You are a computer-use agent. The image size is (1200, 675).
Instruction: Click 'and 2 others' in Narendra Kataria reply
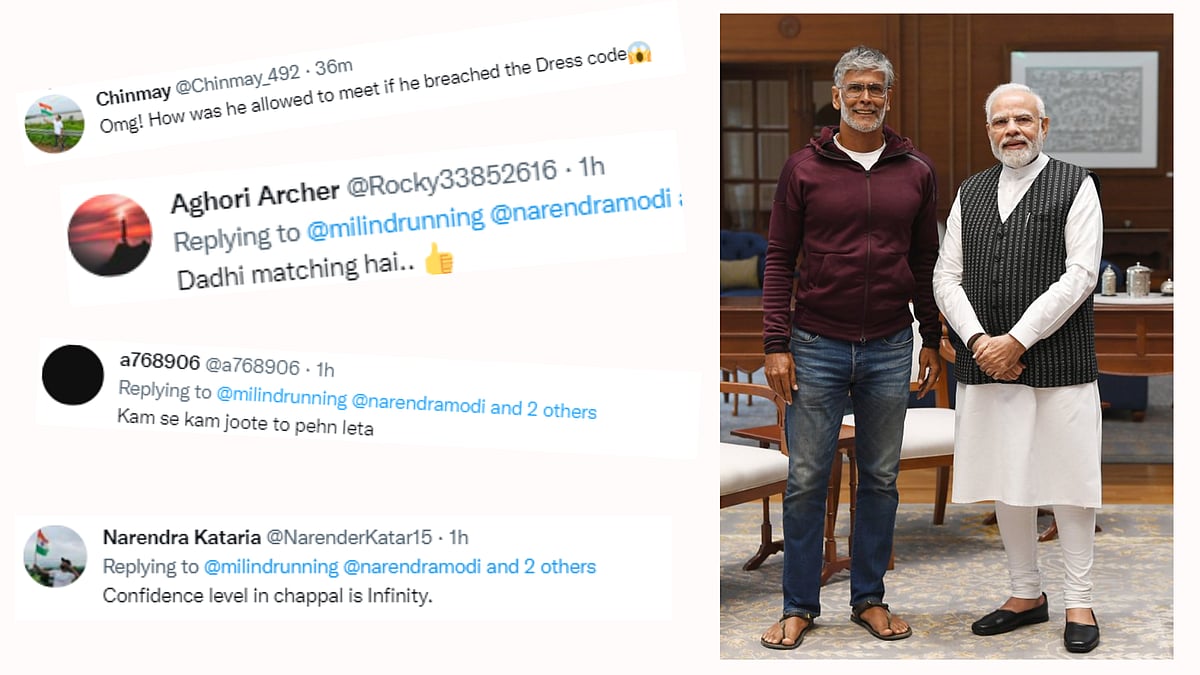(x=541, y=566)
